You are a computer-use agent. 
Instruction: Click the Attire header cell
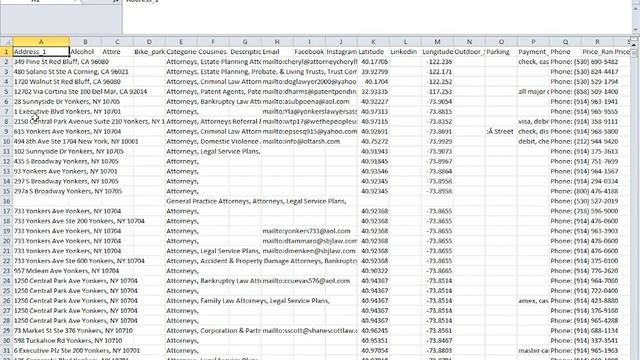click(117, 52)
